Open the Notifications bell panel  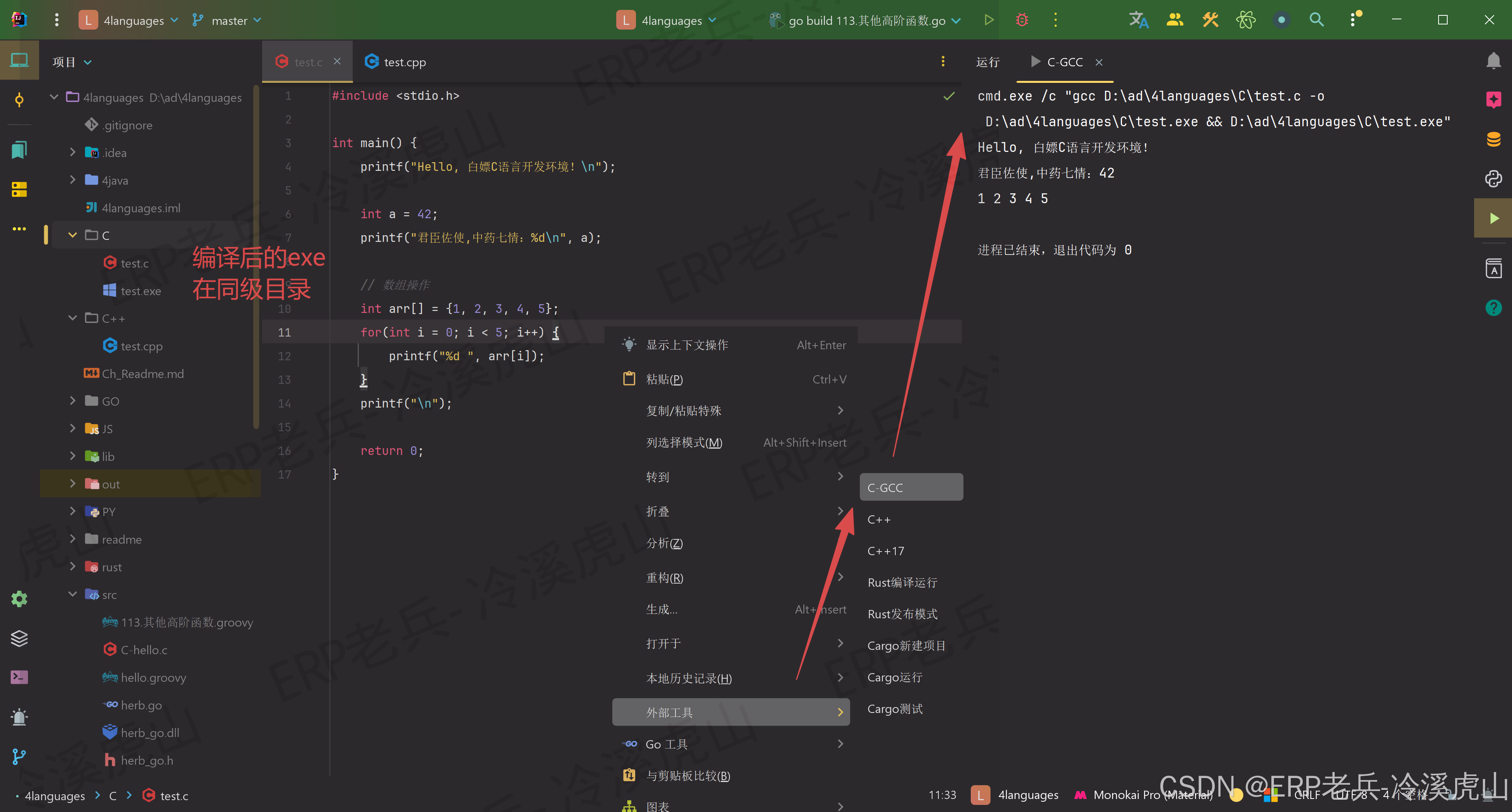click(x=1494, y=60)
